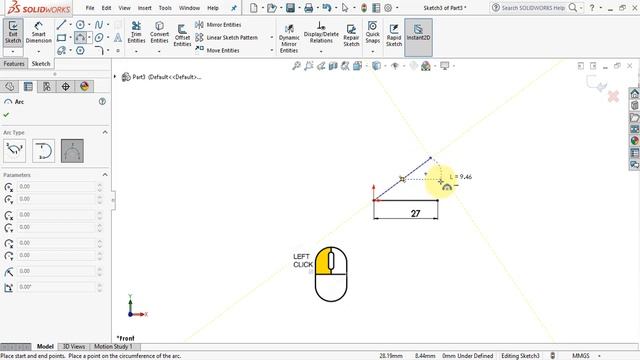Select the Sketch Text tool

pyautogui.click(x=118, y=38)
